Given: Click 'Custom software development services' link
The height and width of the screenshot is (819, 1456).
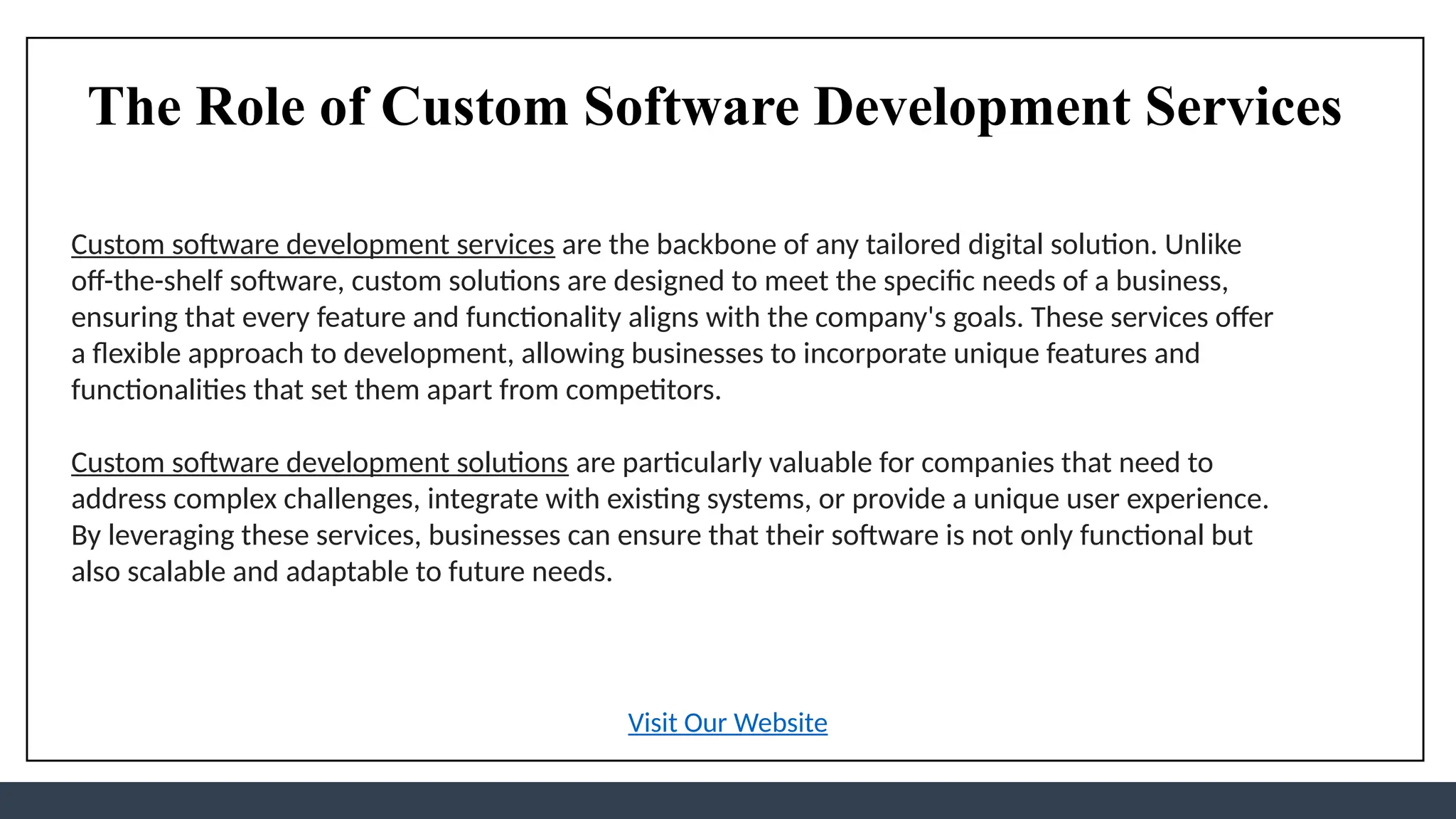Looking at the screenshot, I should click(313, 245).
